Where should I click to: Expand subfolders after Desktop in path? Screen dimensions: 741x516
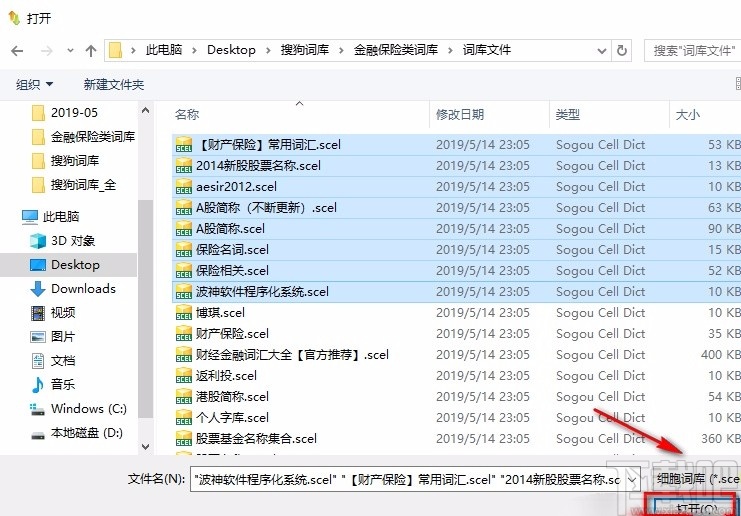[x=268, y=50]
